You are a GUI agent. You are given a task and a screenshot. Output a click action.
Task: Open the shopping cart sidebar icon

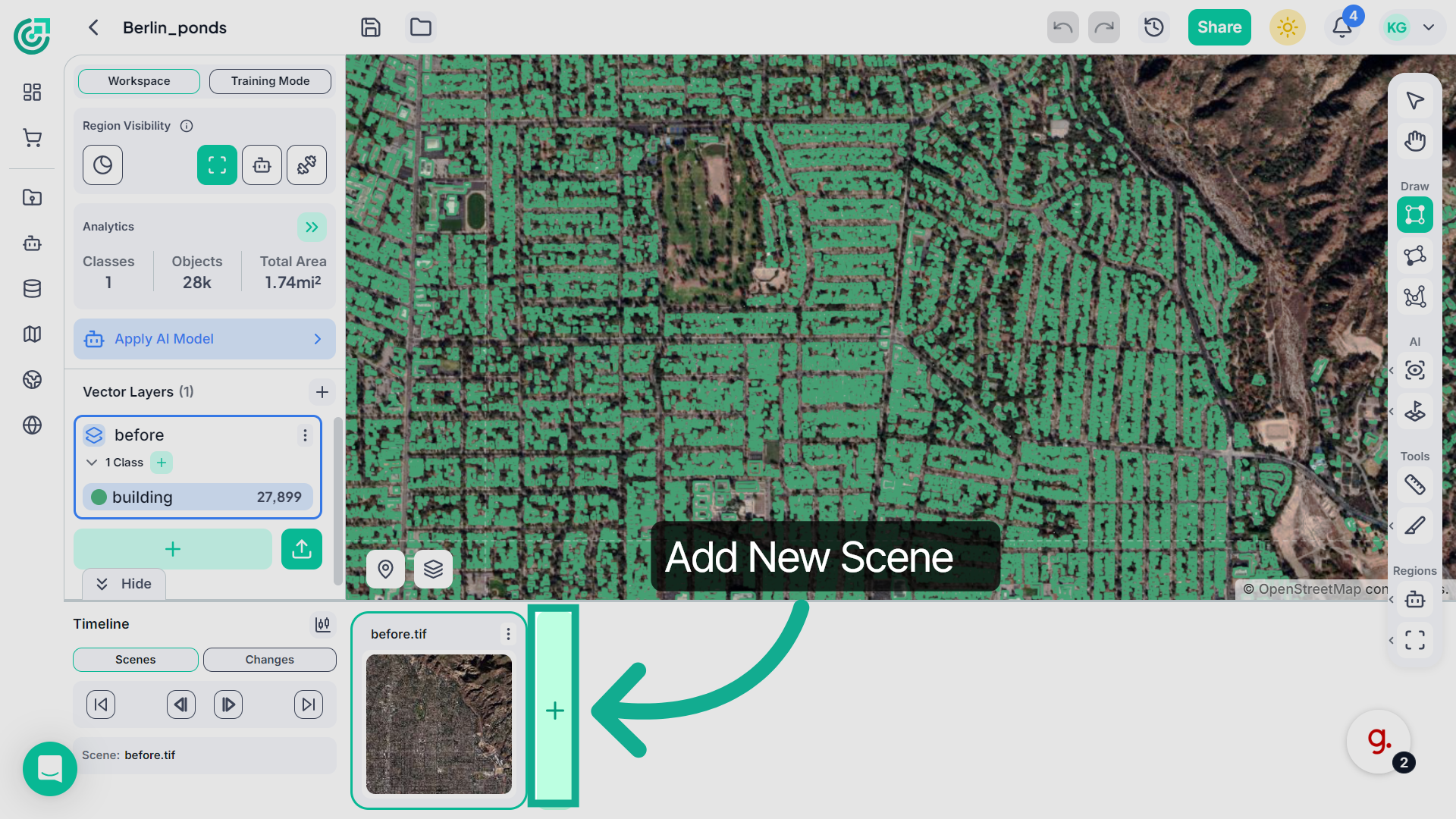pos(32,138)
